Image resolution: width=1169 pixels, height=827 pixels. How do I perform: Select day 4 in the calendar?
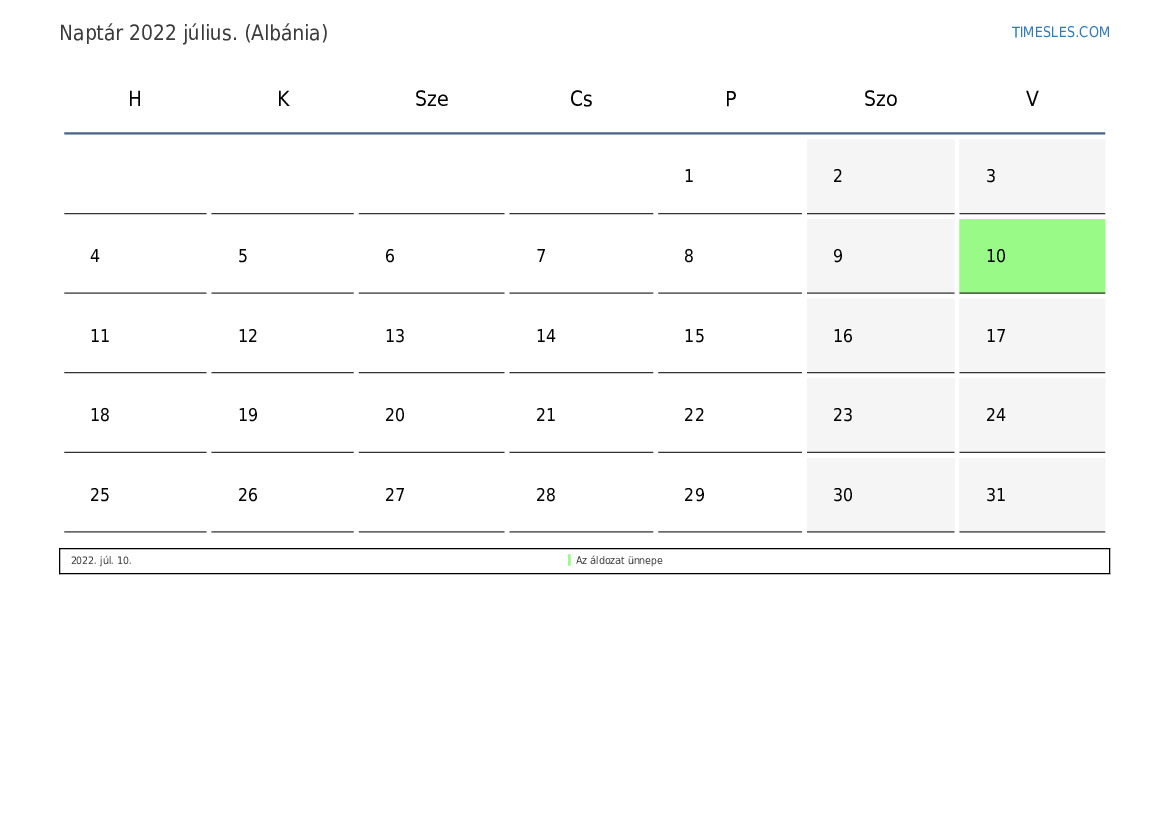pyautogui.click(x=95, y=256)
